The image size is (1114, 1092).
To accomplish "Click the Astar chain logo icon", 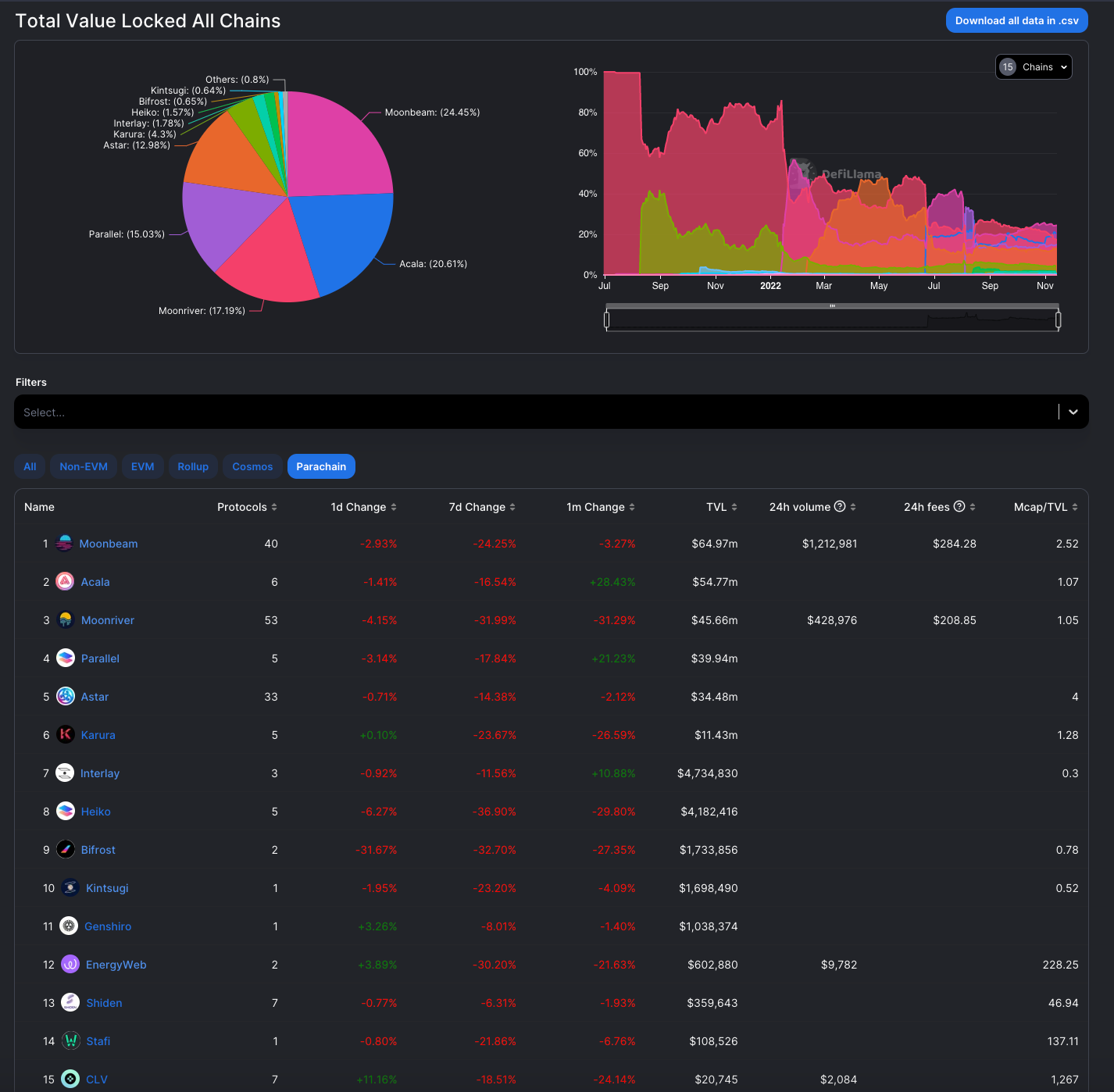I will pos(66,696).
